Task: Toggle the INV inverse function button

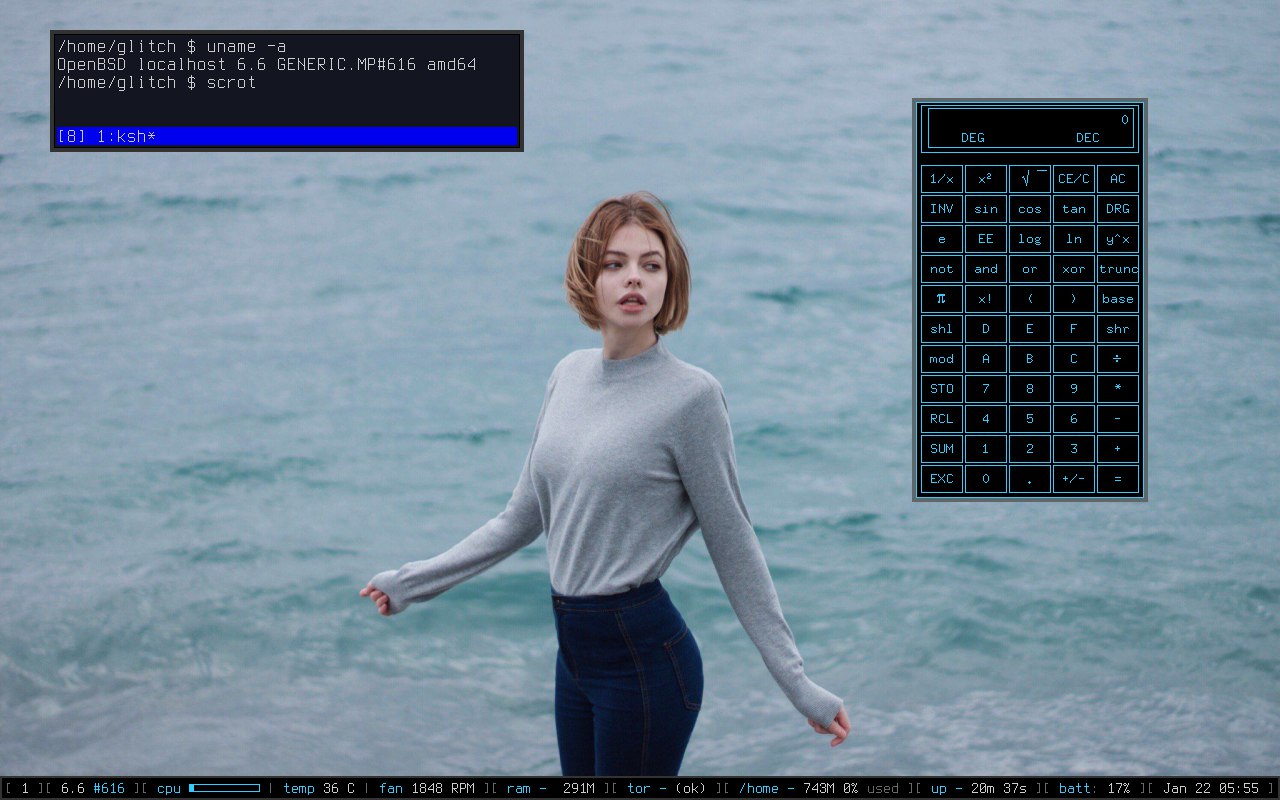Action: 942,209
